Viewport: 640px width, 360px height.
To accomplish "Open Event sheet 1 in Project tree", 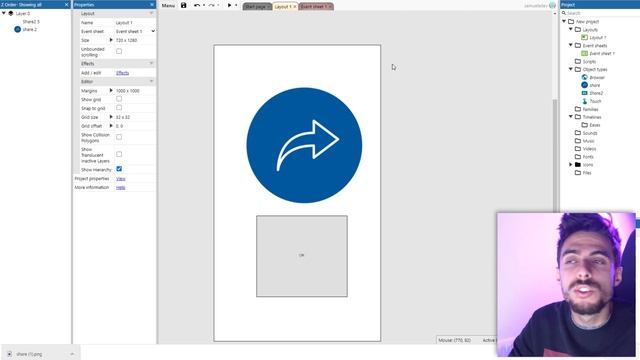I will tap(598, 53).
